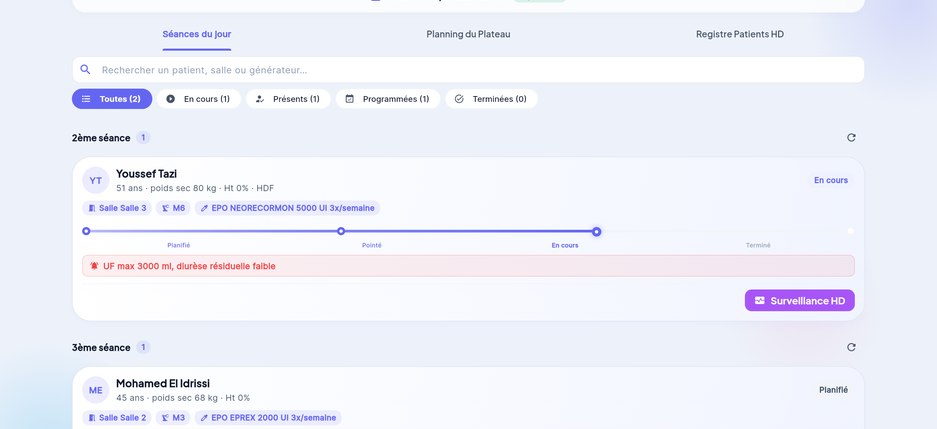
Task: Click the ME patient avatar
Action: click(x=96, y=390)
